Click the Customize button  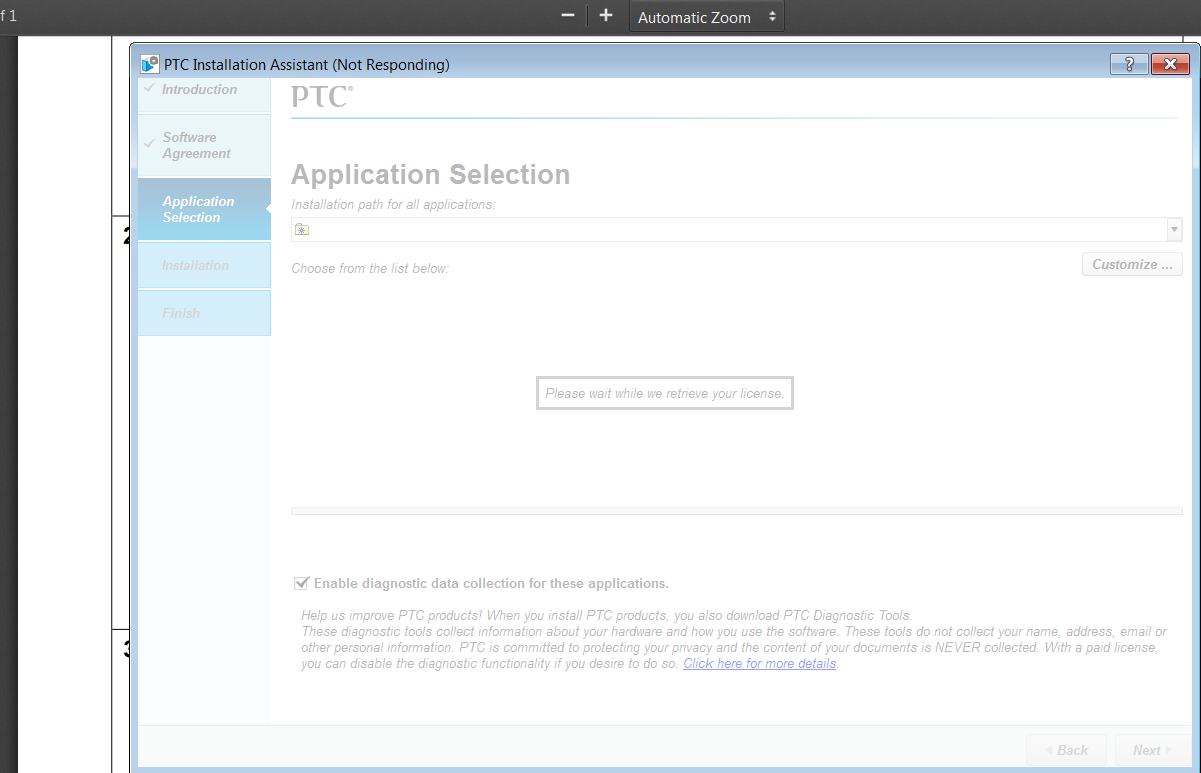(1132, 264)
